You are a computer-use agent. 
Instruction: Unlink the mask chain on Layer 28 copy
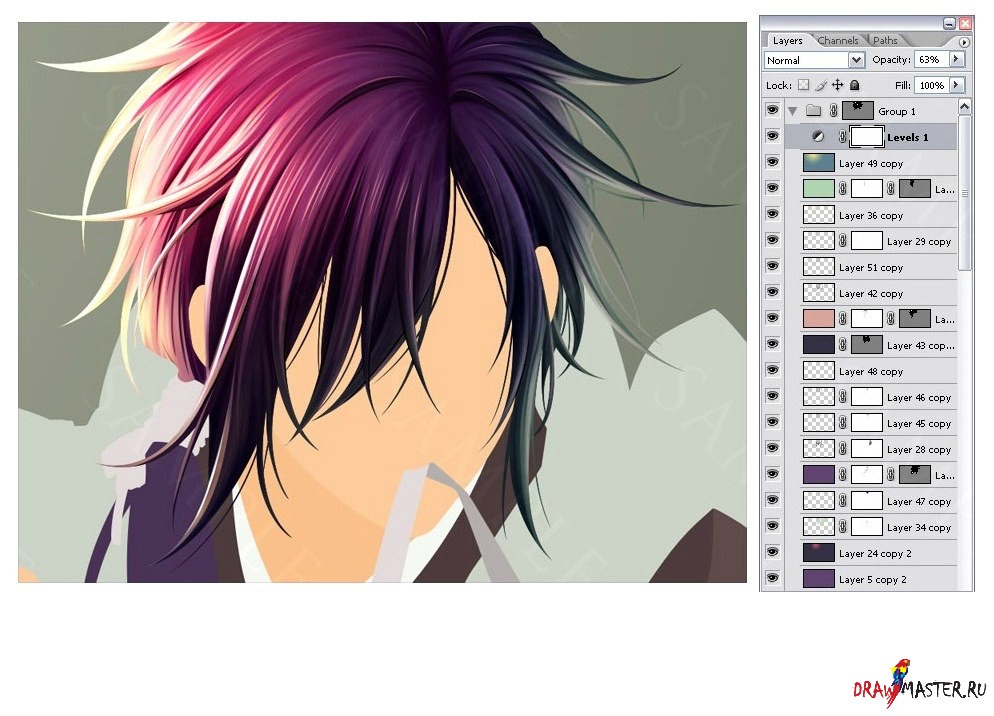(842, 449)
